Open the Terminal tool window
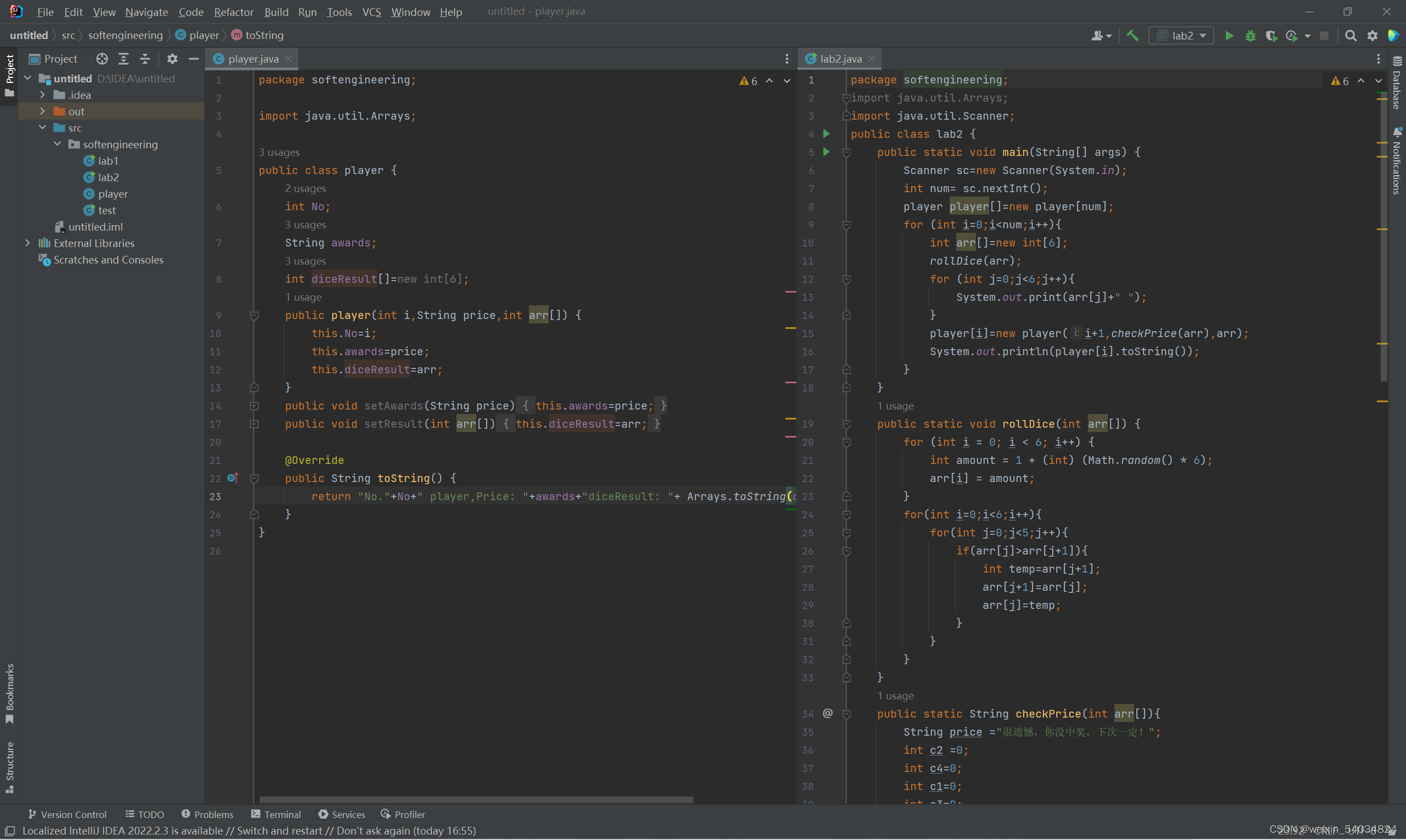Image resolution: width=1406 pixels, height=840 pixels. tap(276, 814)
